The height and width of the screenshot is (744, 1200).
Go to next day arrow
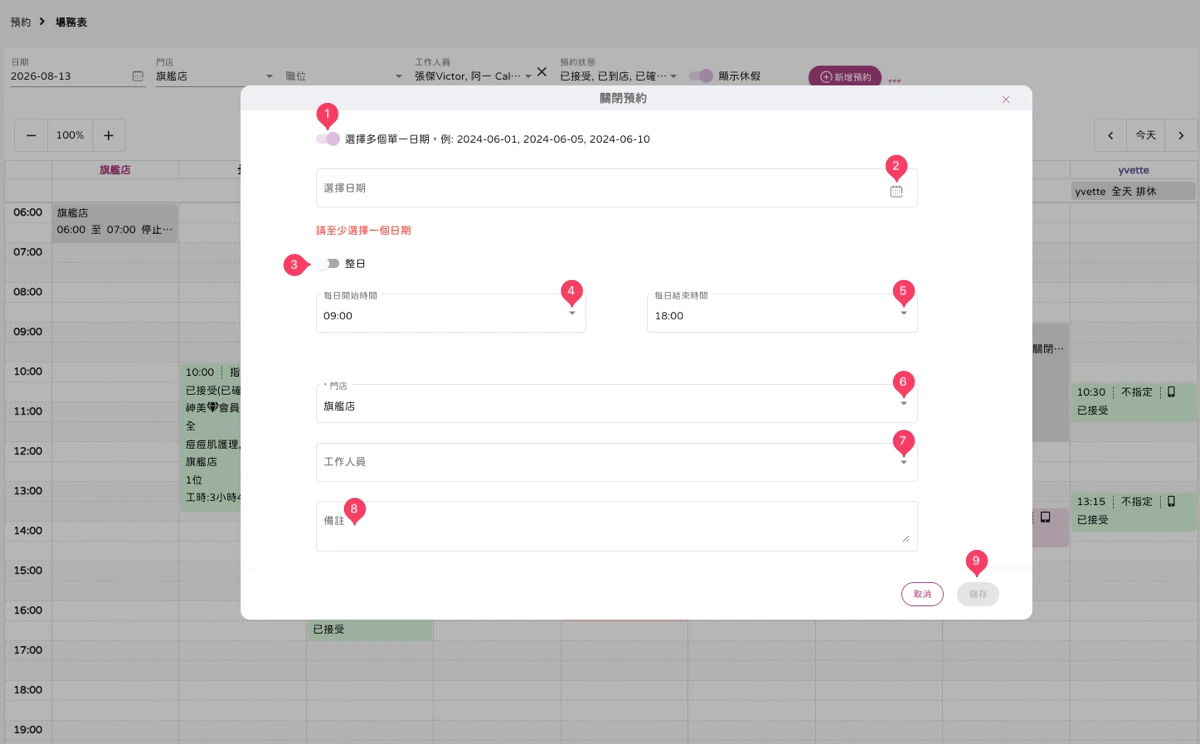pyautogui.click(x=1181, y=135)
